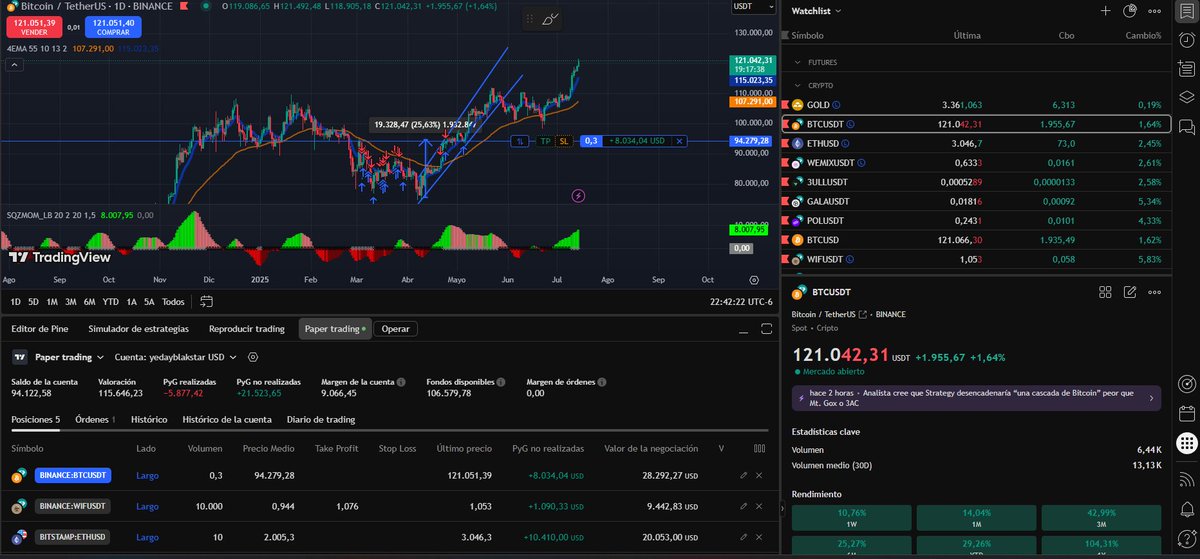
Task: Toggle the flag on the POLUSDT watchlist row
Action: tap(785, 220)
